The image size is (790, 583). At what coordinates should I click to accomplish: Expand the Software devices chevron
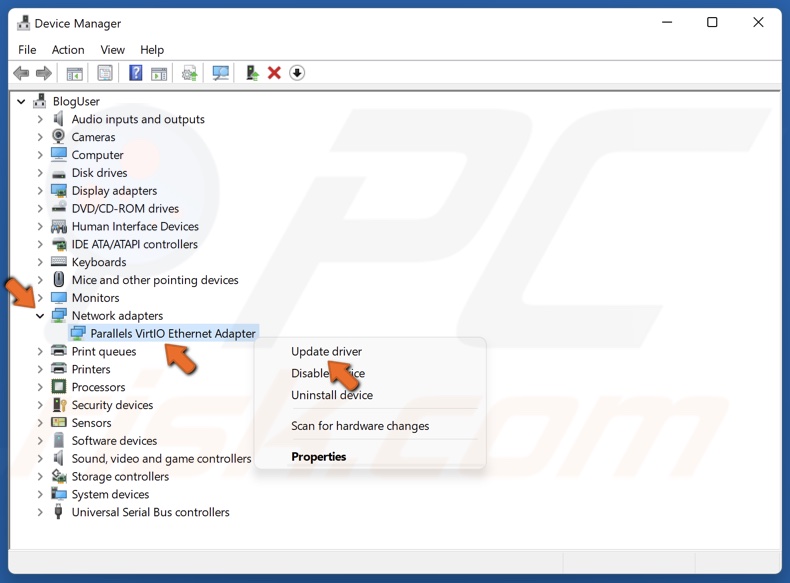40,441
